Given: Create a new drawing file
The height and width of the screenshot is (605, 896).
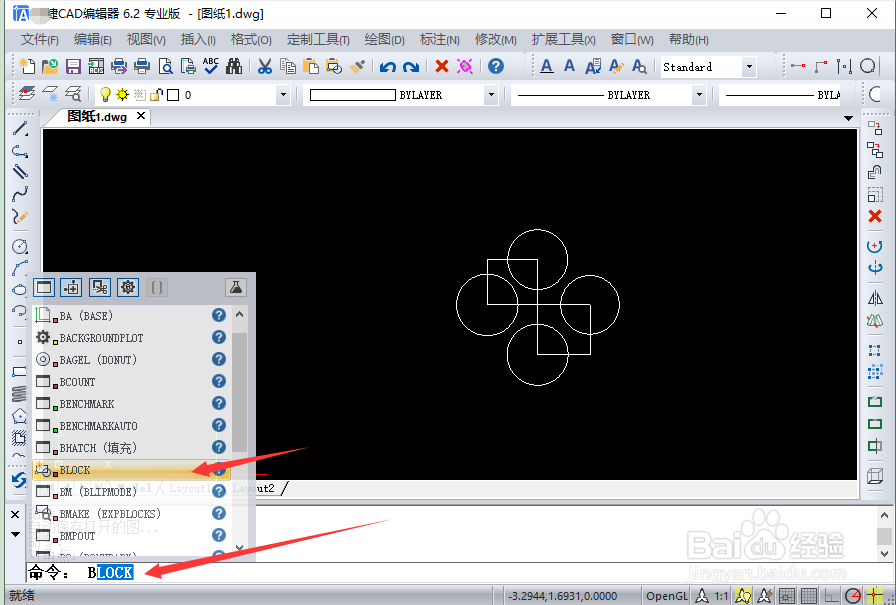Looking at the screenshot, I should point(26,66).
